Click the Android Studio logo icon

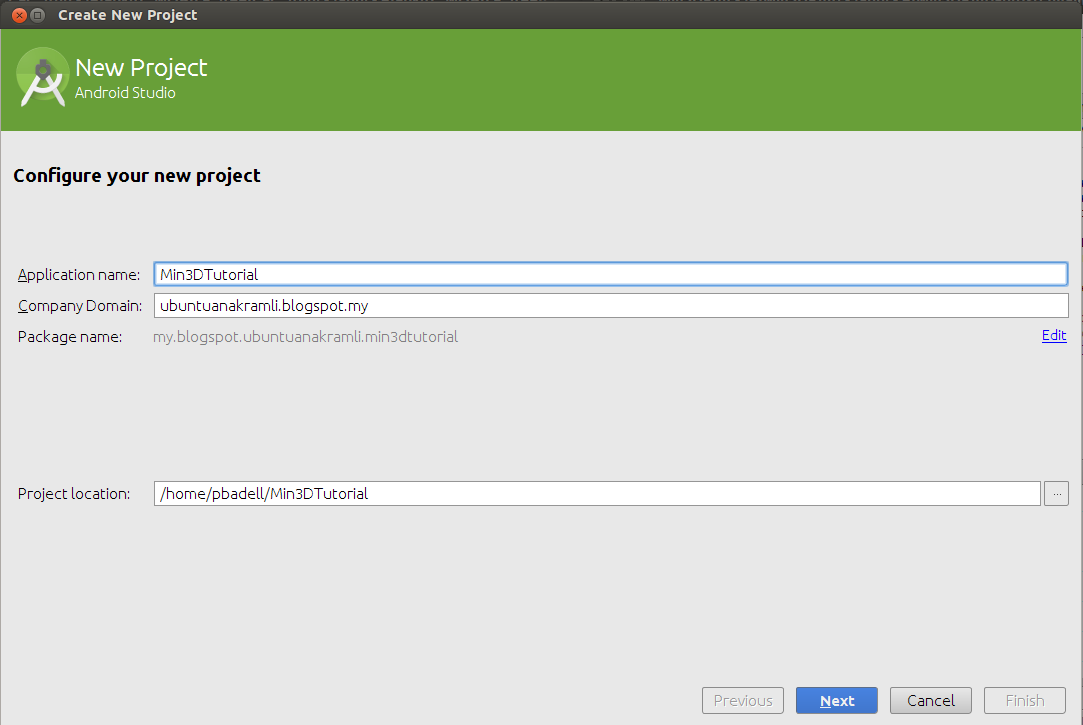43,77
